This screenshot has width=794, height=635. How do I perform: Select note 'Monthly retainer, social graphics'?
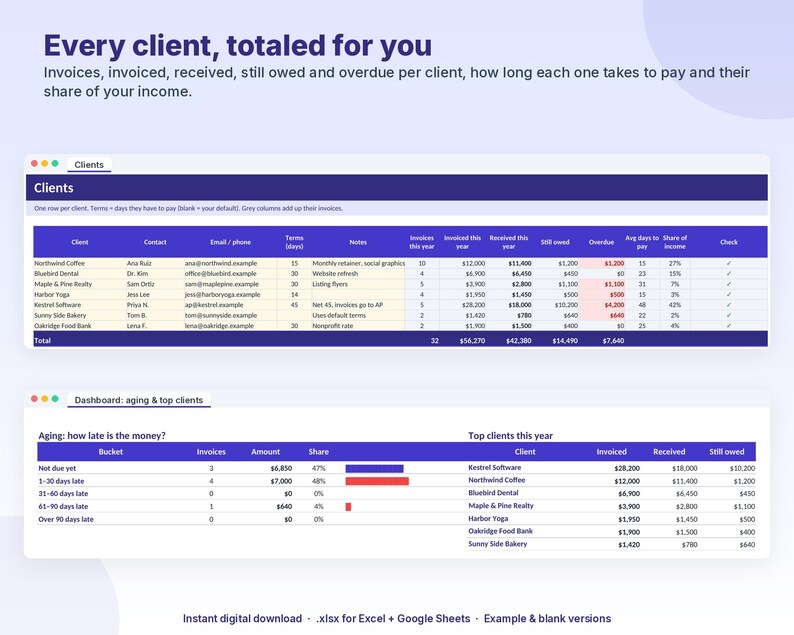tap(359, 263)
